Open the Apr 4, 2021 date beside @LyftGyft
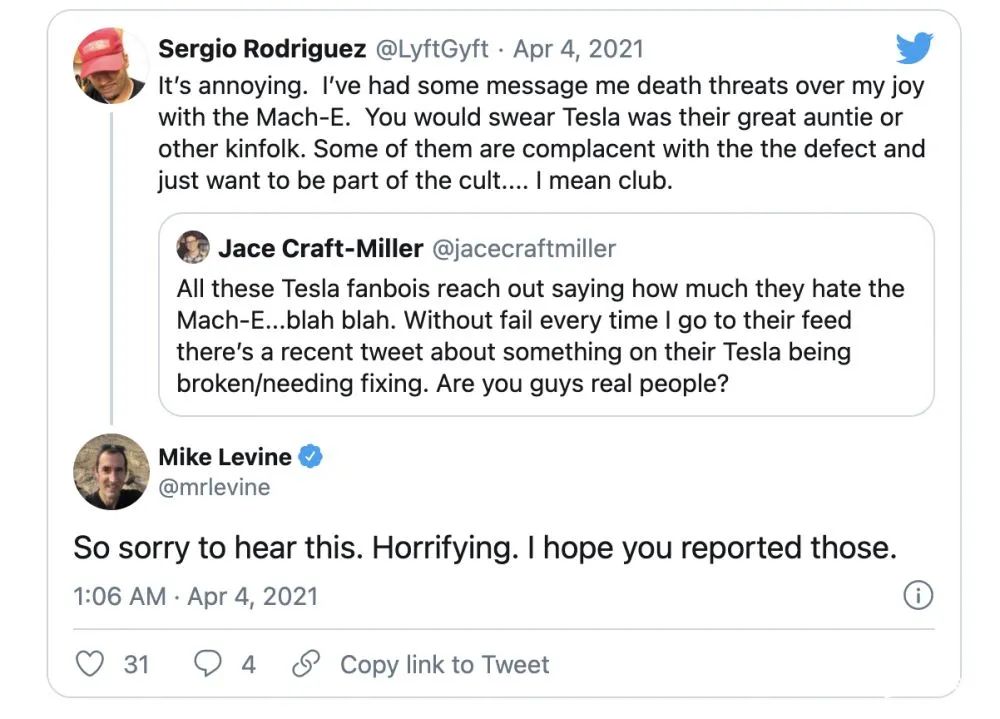Viewport: 1000px width, 719px height. pyautogui.click(x=579, y=48)
